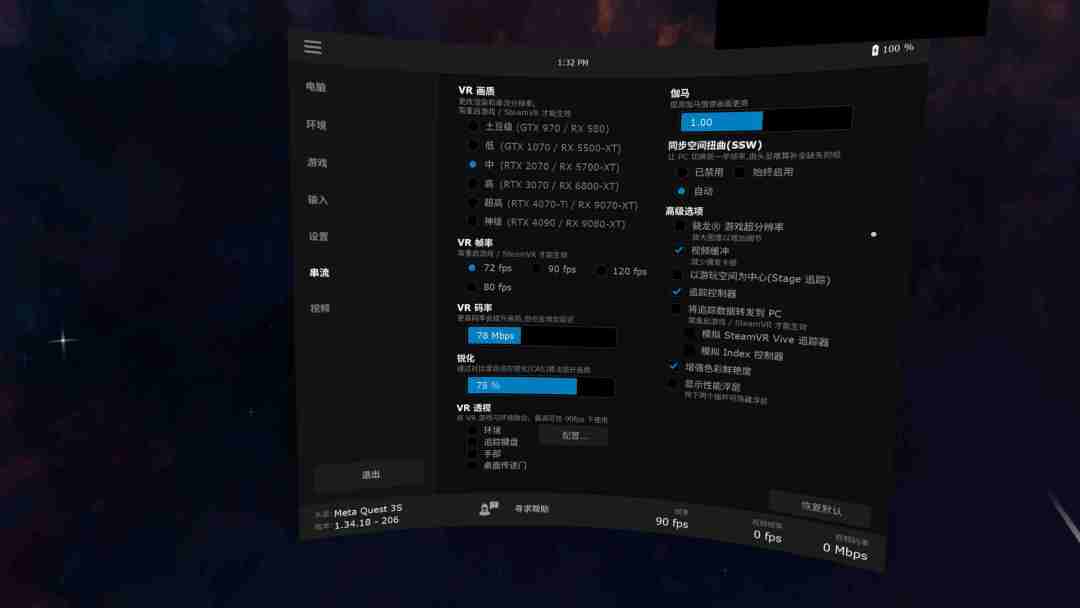Open the 输入 (Input) tab
This screenshot has width=1080, height=608.
(x=318, y=200)
